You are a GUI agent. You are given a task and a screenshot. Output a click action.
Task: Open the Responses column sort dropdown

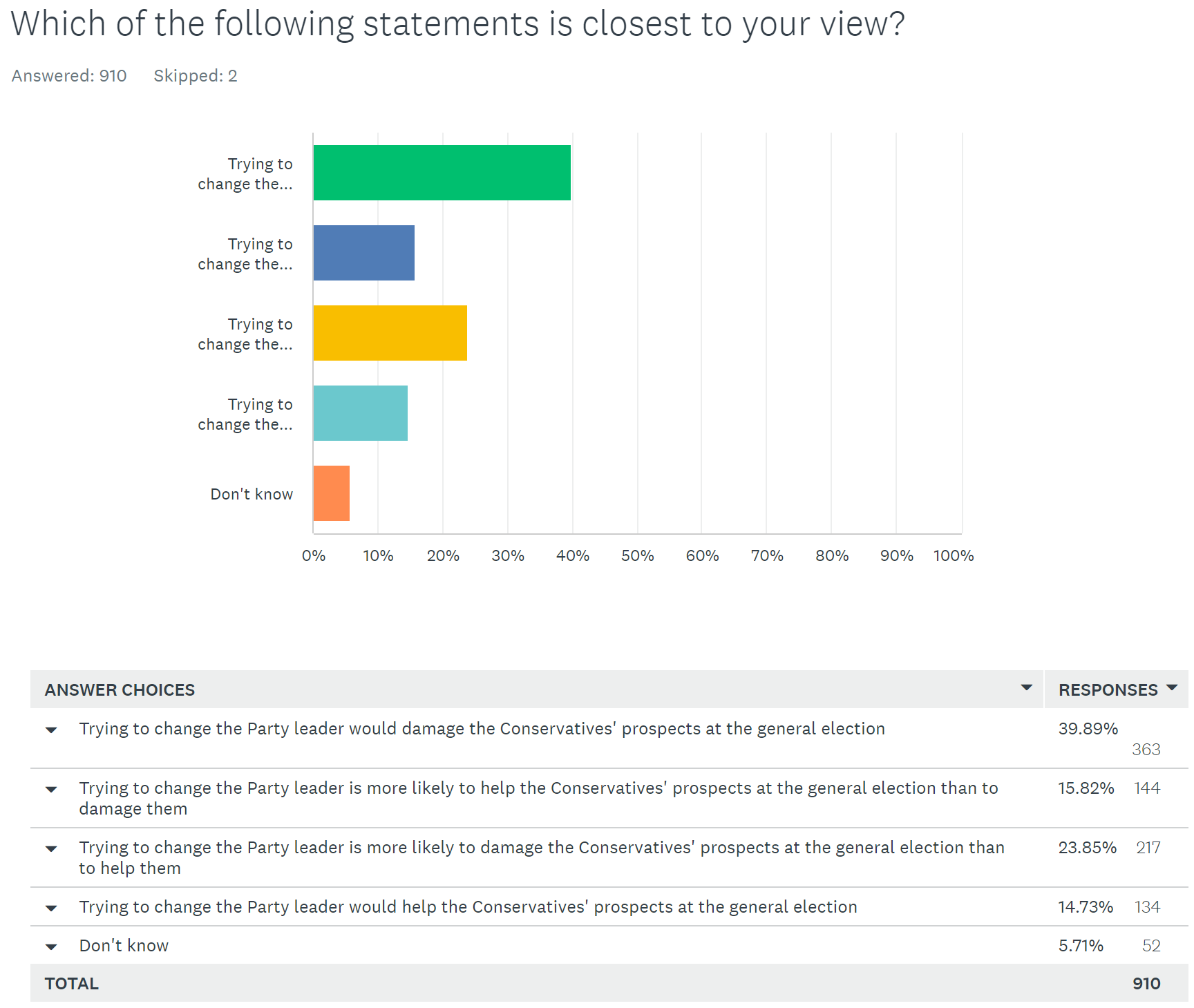1171,687
